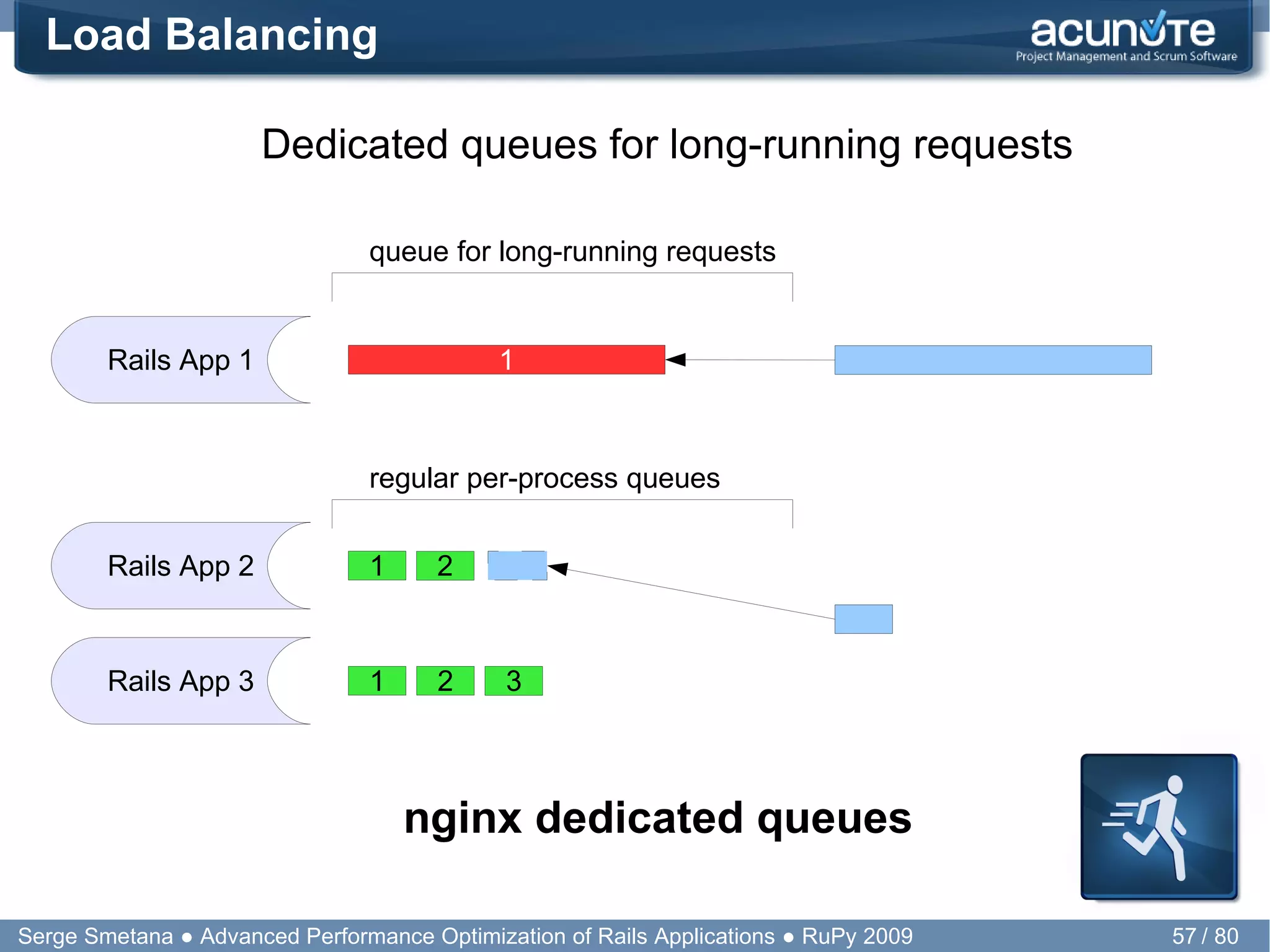Click the 57 / 80 page number
1270x952 pixels.
(1204, 936)
